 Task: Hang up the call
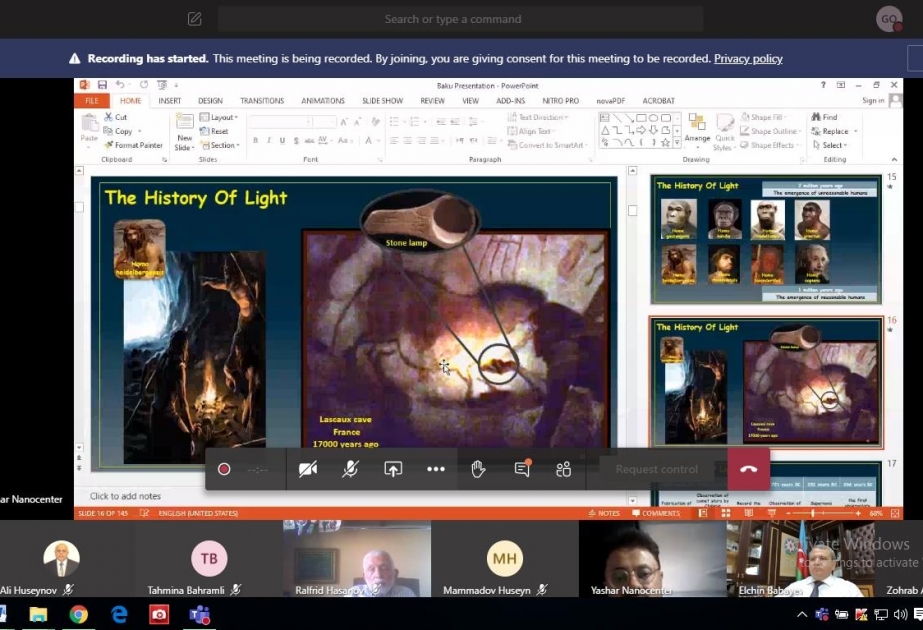tap(749, 469)
